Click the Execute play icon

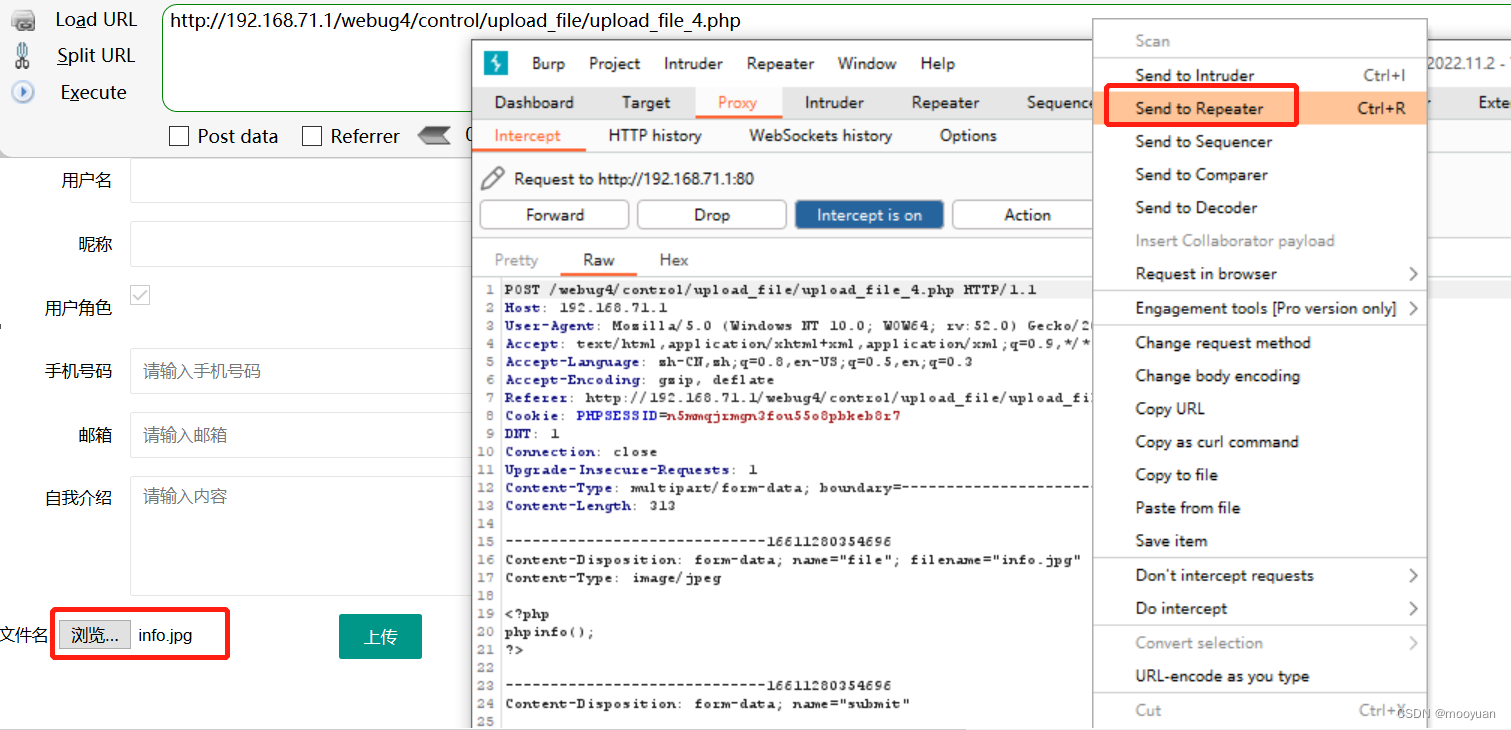click(22, 92)
